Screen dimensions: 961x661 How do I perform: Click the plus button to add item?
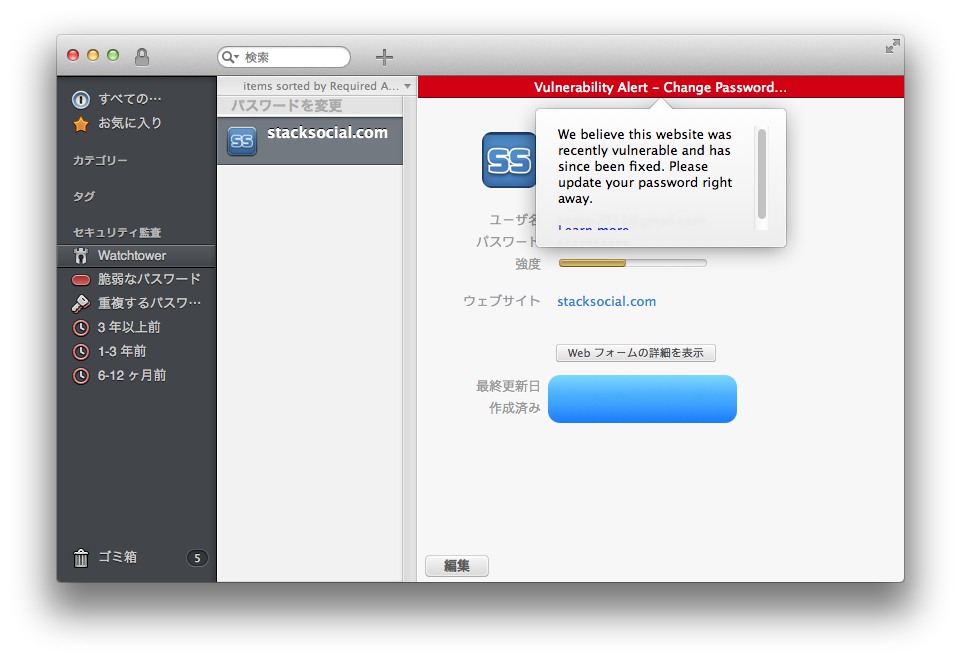coord(384,57)
